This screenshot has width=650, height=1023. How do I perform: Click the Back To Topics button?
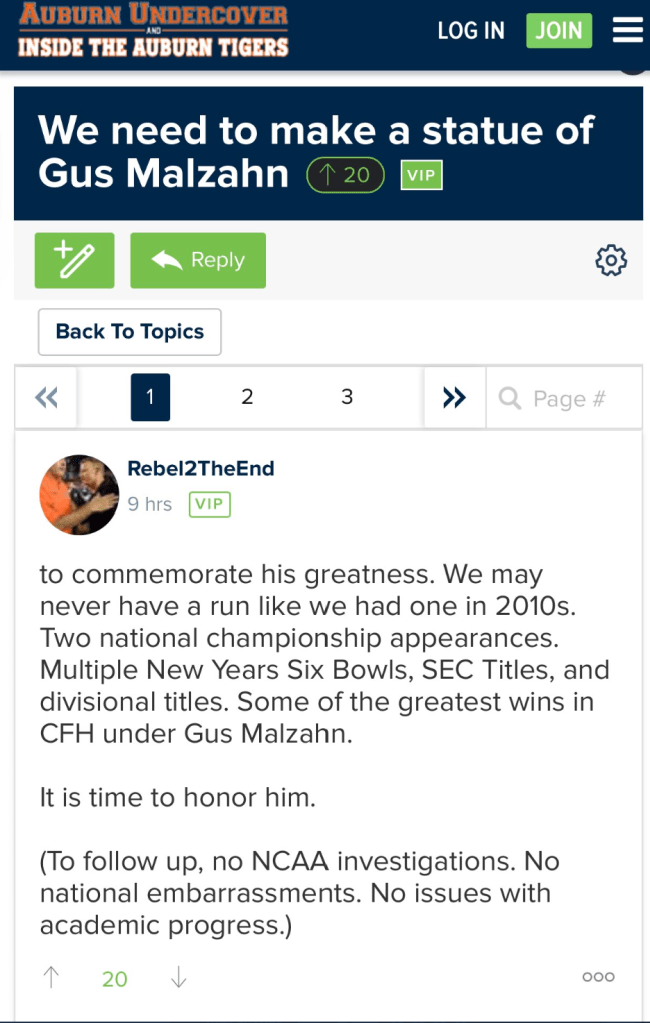pyautogui.click(x=130, y=332)
